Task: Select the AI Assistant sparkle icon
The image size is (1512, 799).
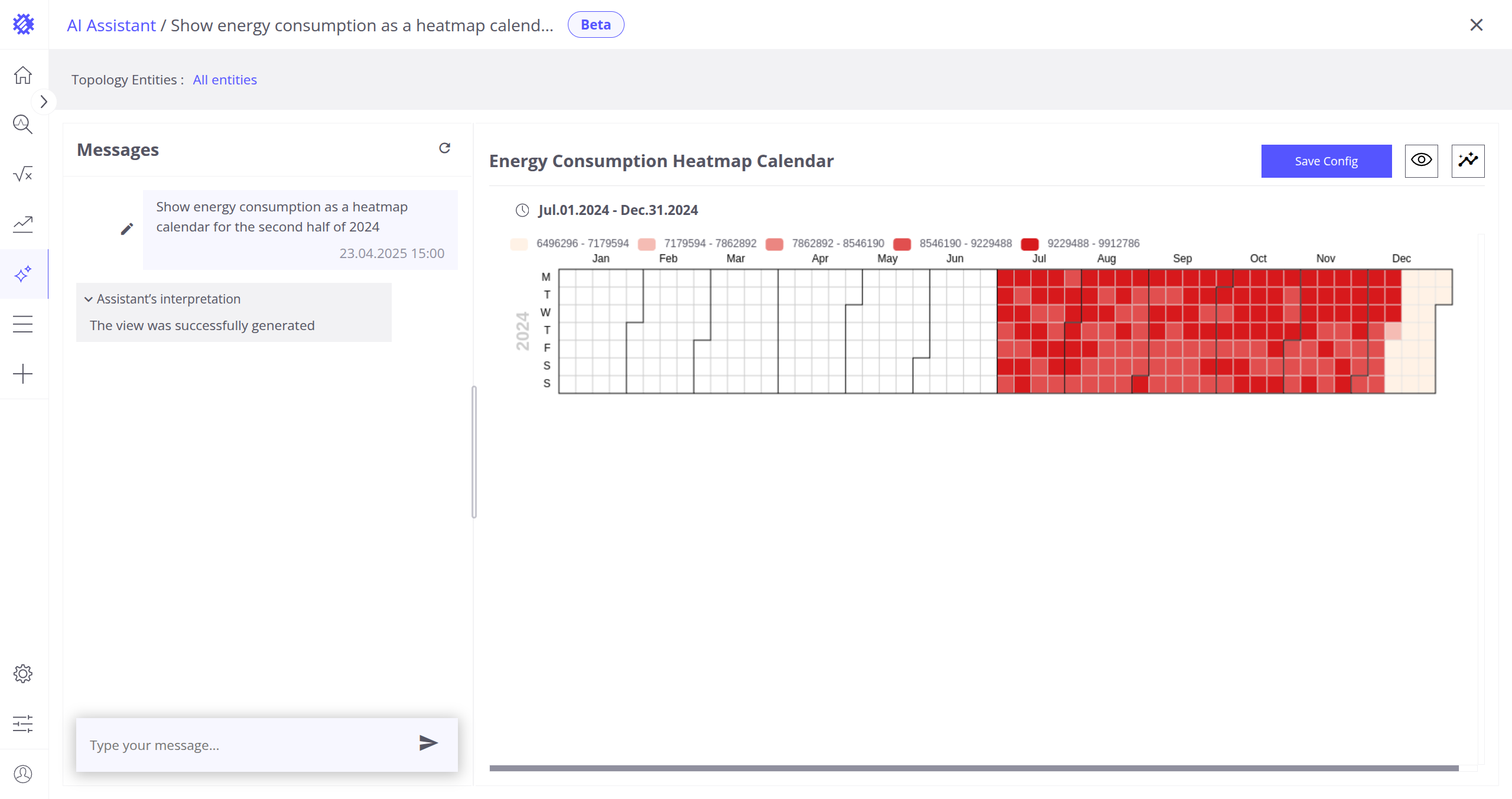Action: (23, 274)
